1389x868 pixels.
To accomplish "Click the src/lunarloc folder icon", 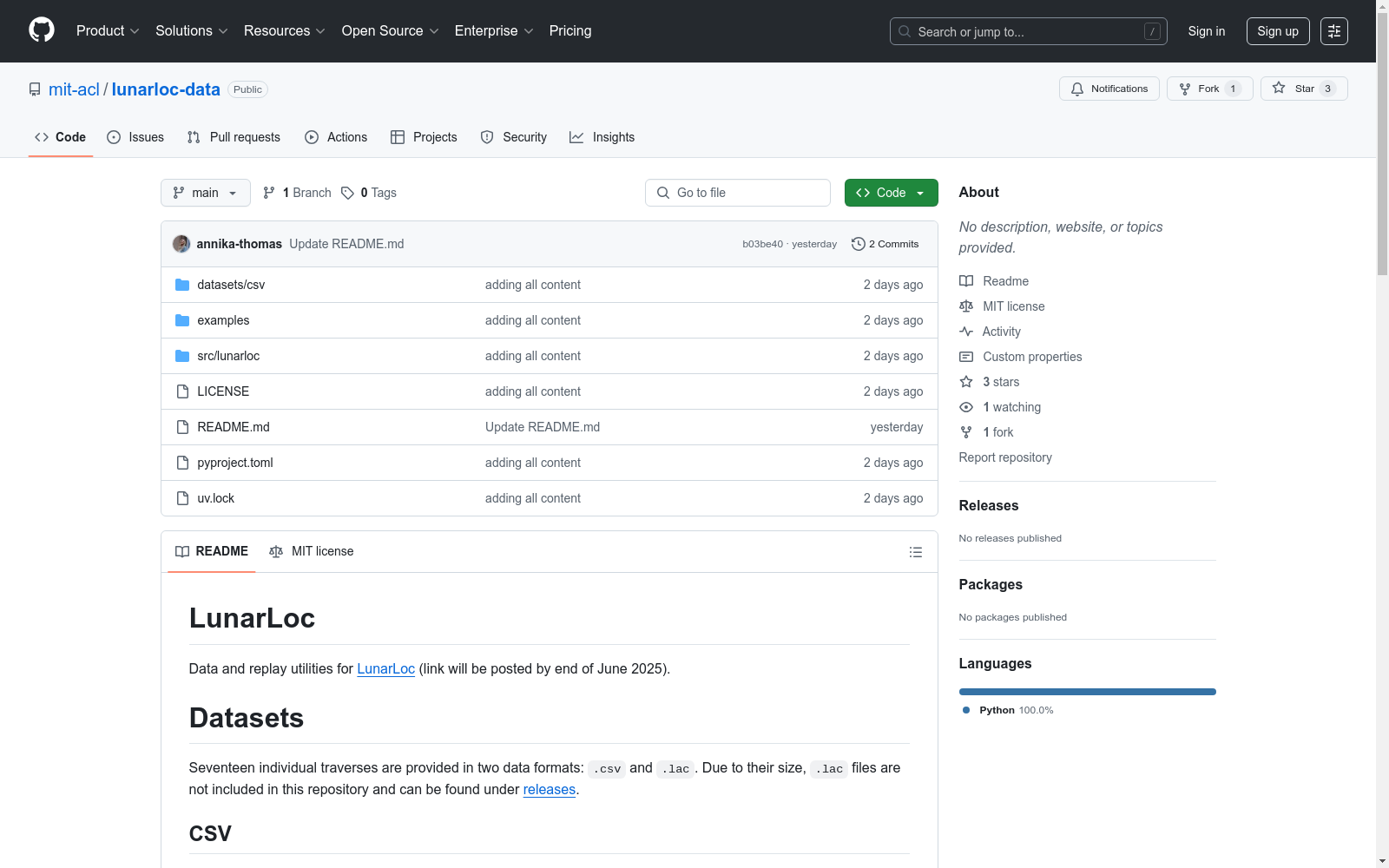I will point(182,356).
